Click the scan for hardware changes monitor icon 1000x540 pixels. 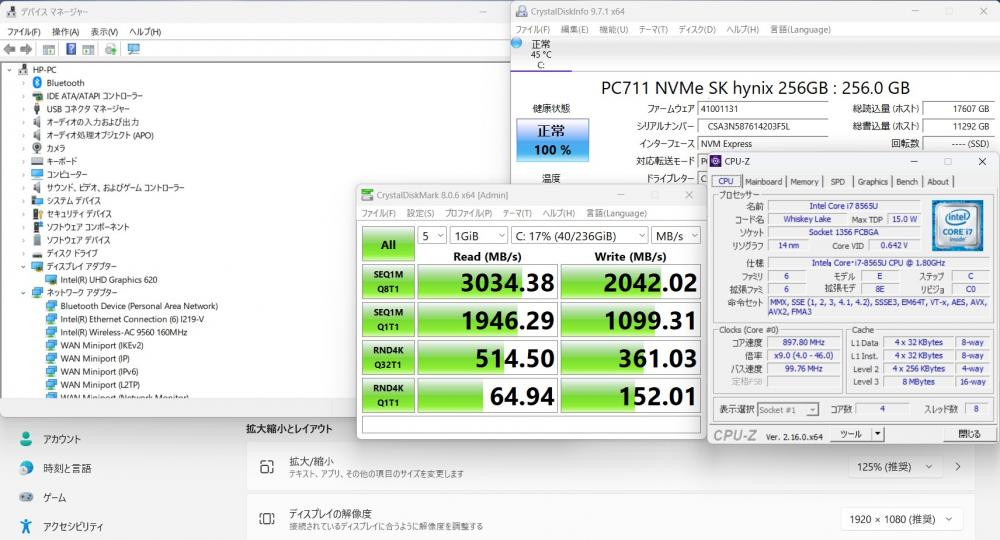(x=133, y=49)
